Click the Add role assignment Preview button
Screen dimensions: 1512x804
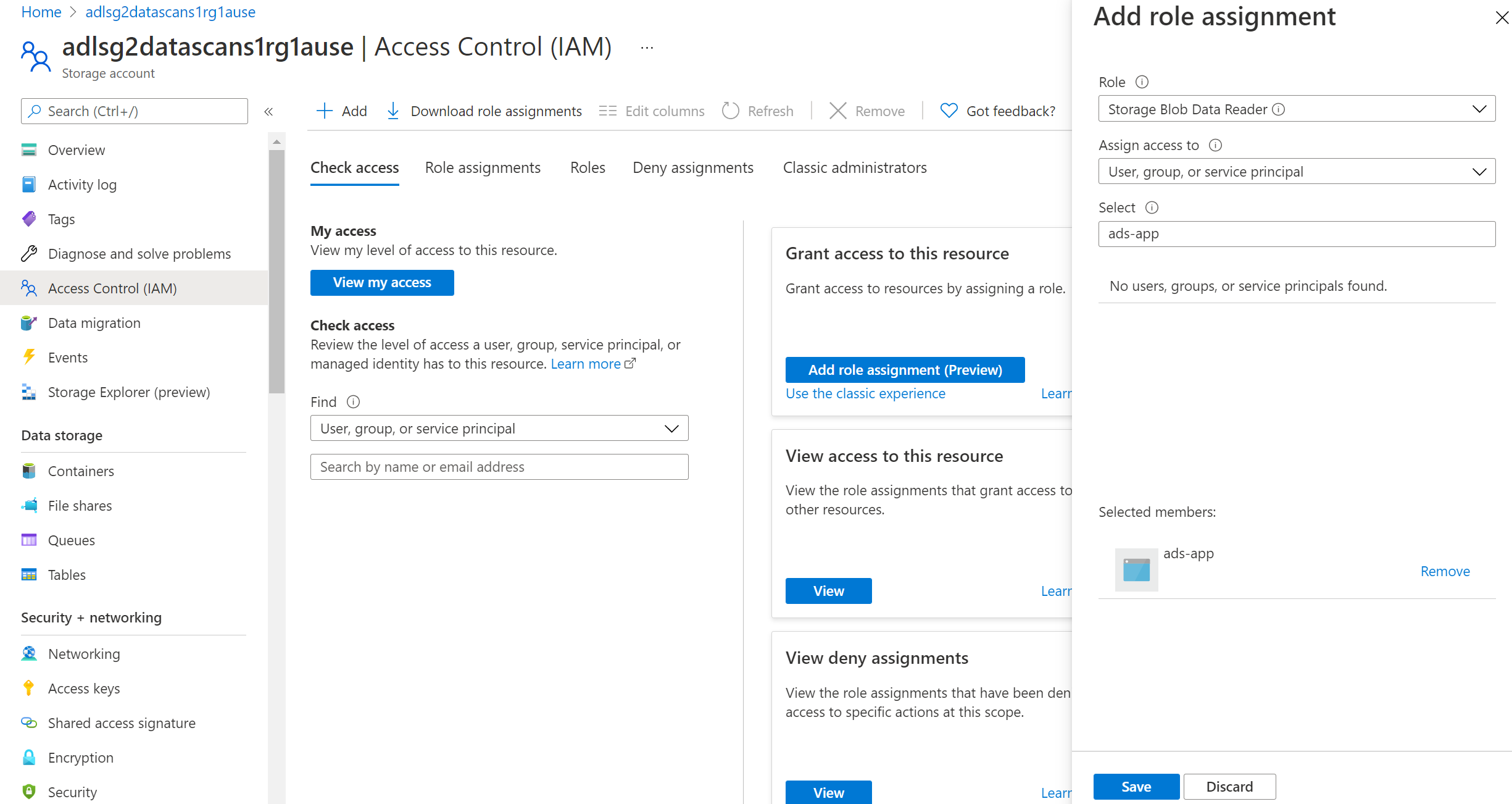pyautogui.click(x=905, y=370)
